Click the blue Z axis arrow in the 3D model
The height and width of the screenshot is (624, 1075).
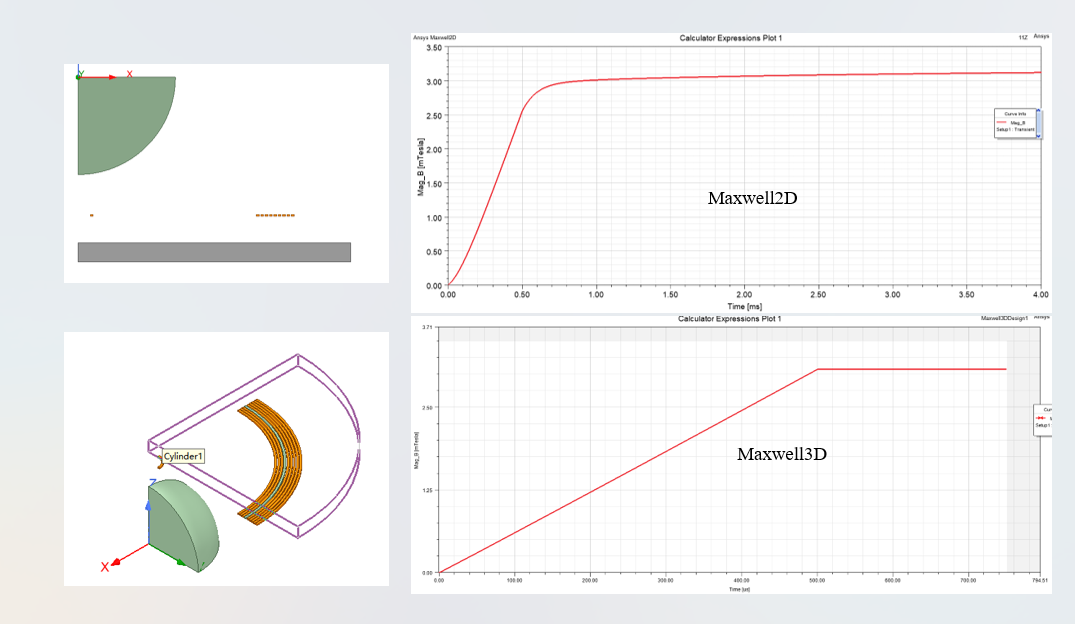click(148, 506)
